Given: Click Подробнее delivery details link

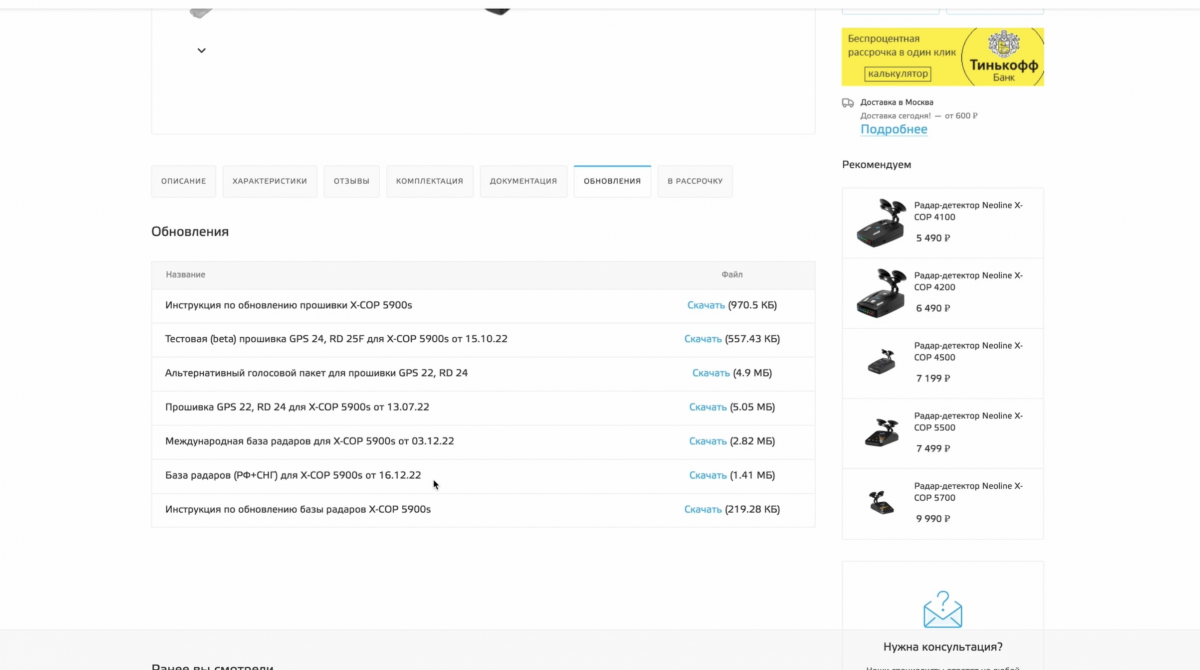Looking at the screenshot, I should pyautogui.click(x=893, y=129).
